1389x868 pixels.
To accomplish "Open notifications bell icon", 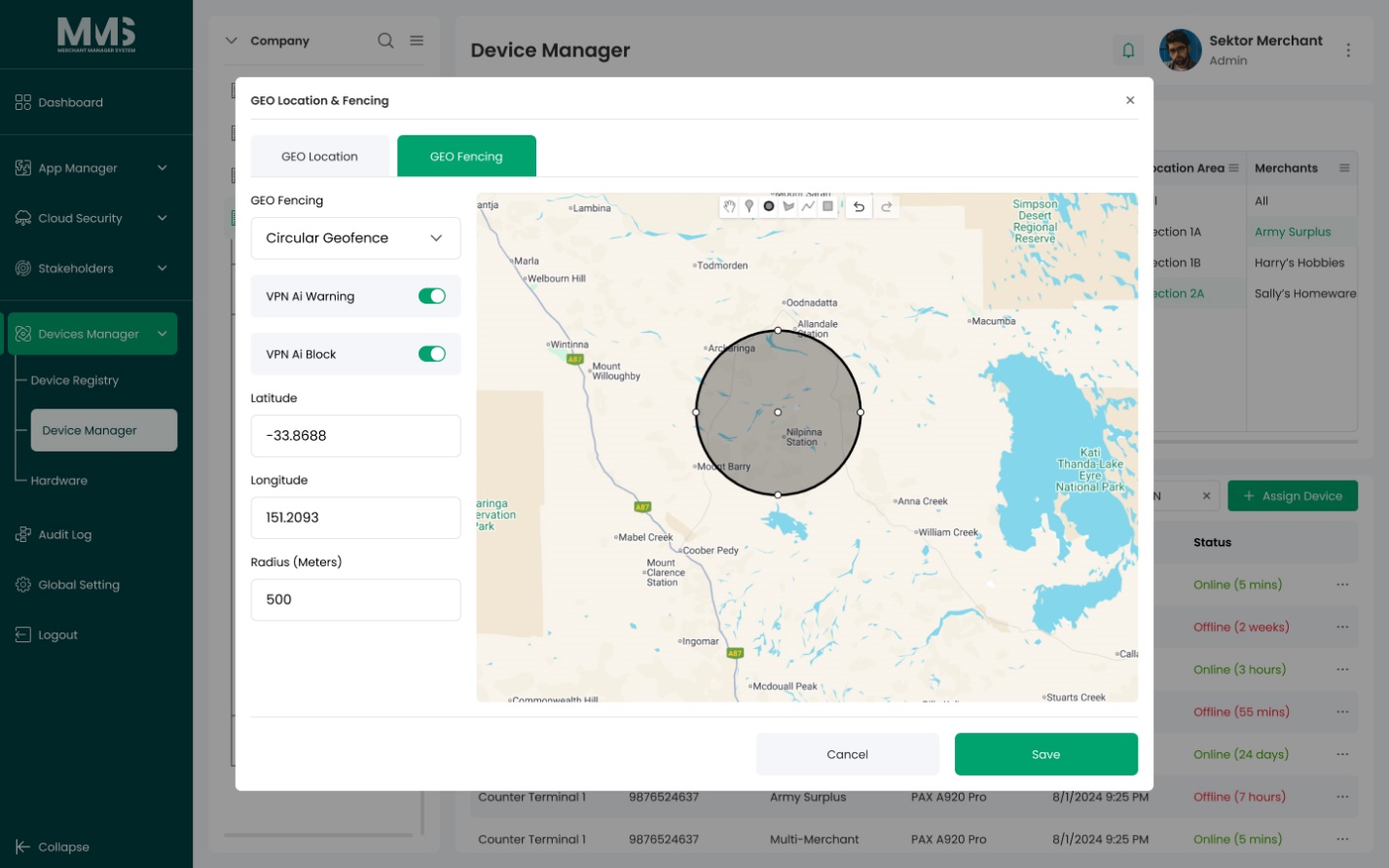I will [1128, 51].
